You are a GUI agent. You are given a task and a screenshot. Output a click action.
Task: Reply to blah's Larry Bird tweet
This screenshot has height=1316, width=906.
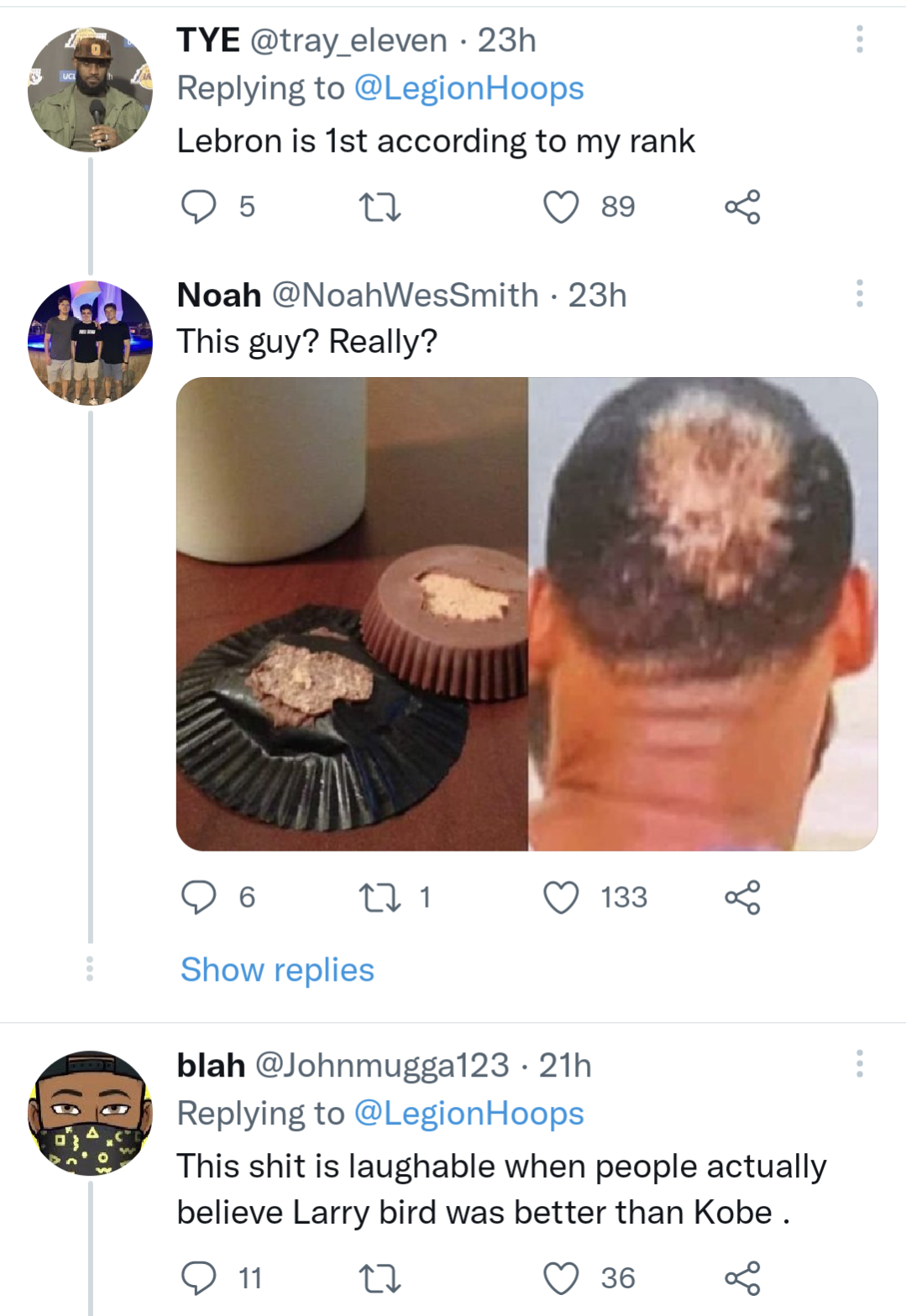tap(199, 1278)
